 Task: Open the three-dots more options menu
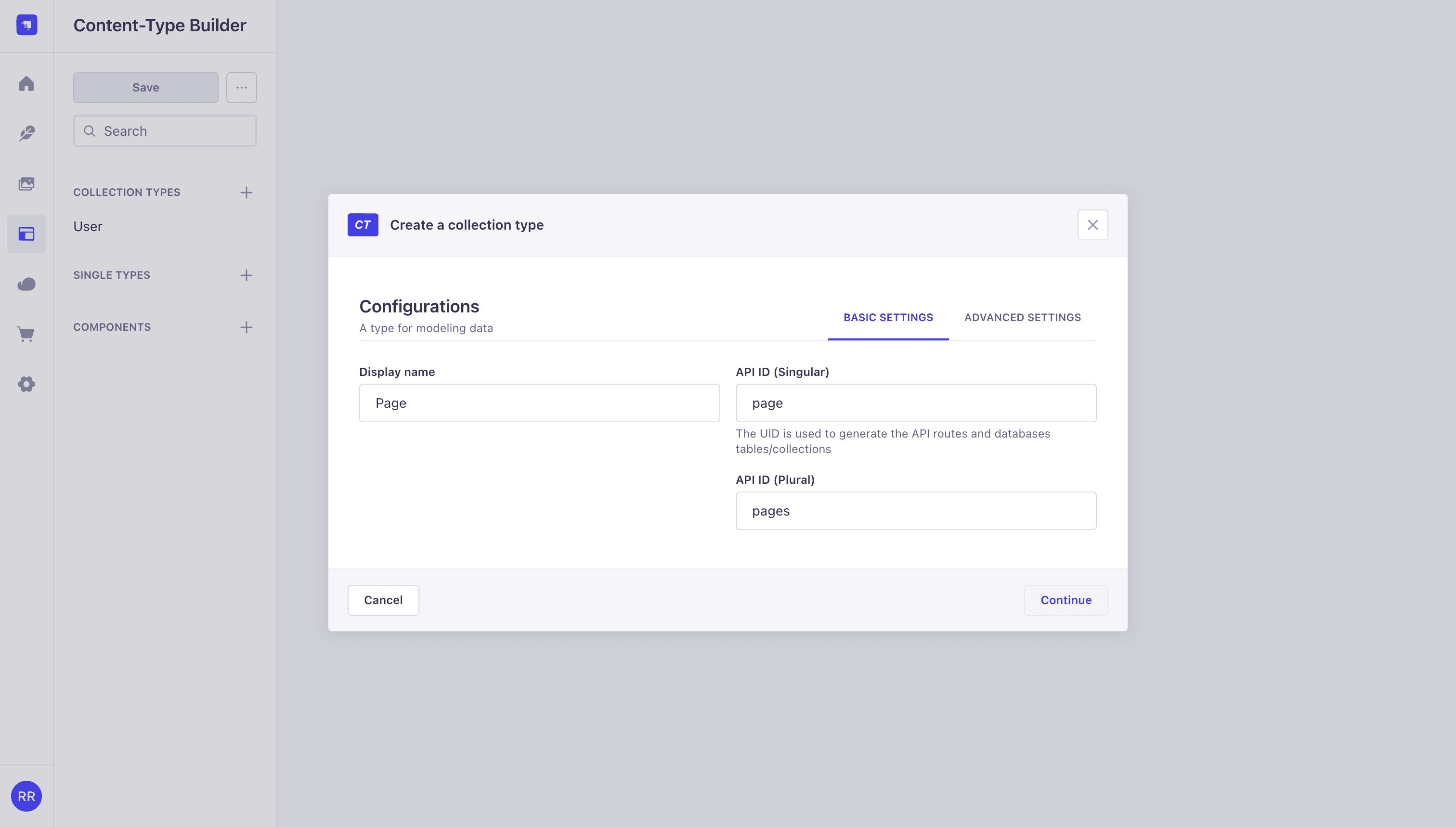point(241,88)
